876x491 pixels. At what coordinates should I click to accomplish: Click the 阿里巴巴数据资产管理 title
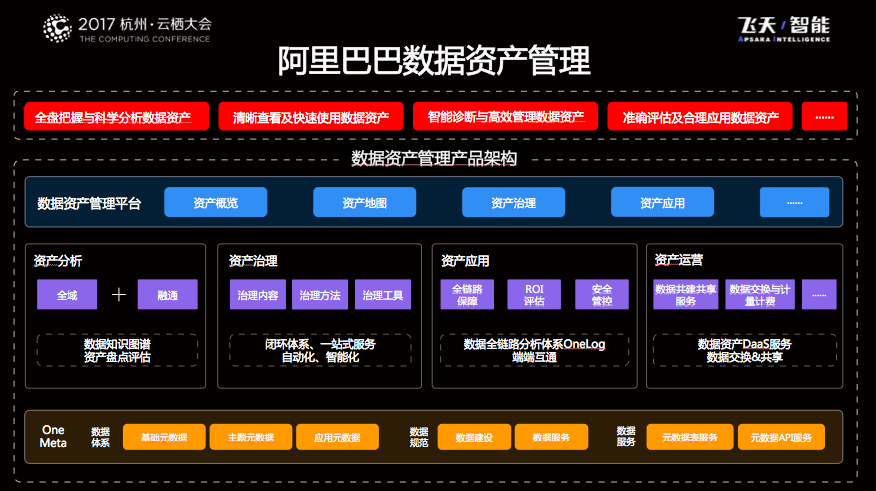point(434,61)
